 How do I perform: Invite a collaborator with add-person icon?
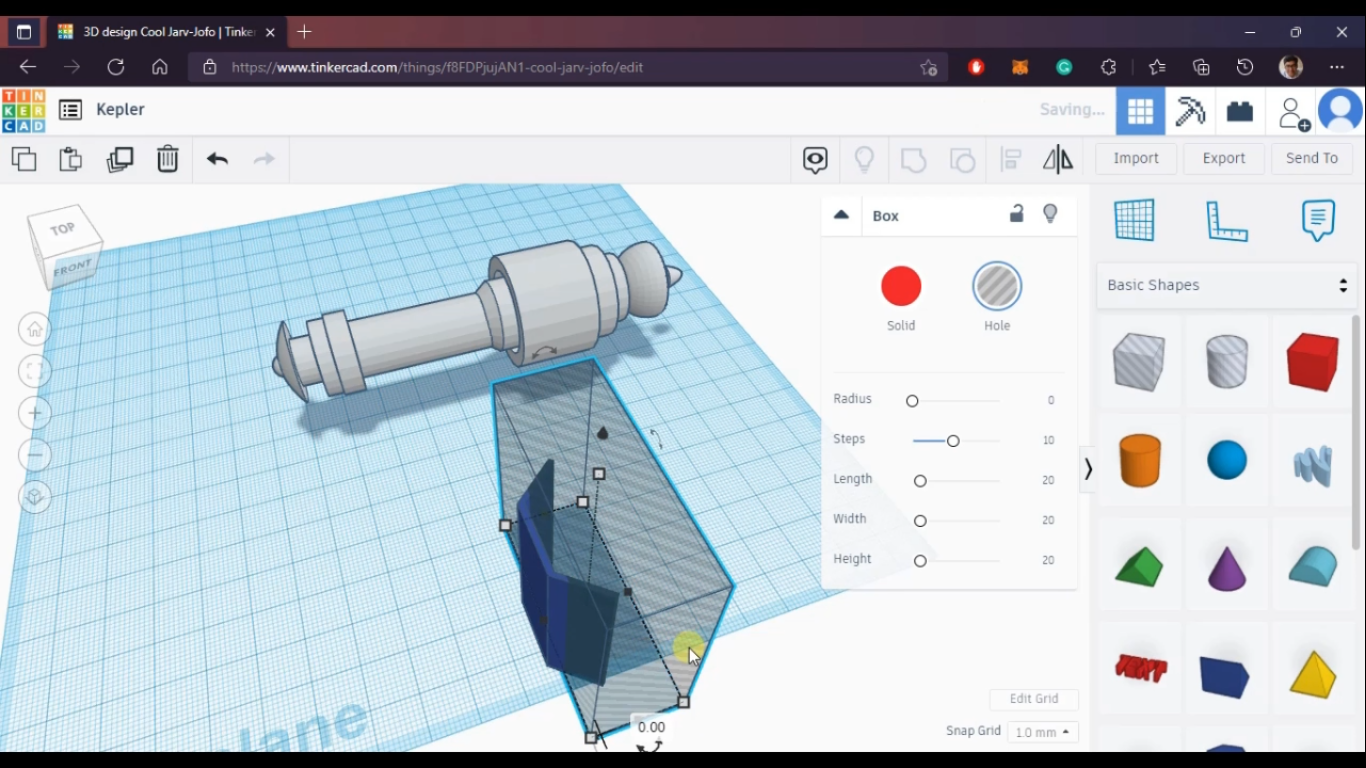(1294, 113)
